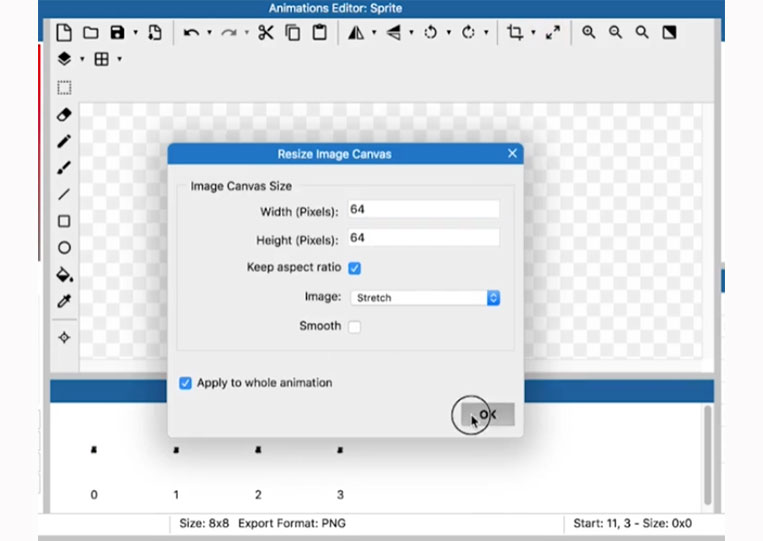Open a file with the folder icon

tap(91, 33)
